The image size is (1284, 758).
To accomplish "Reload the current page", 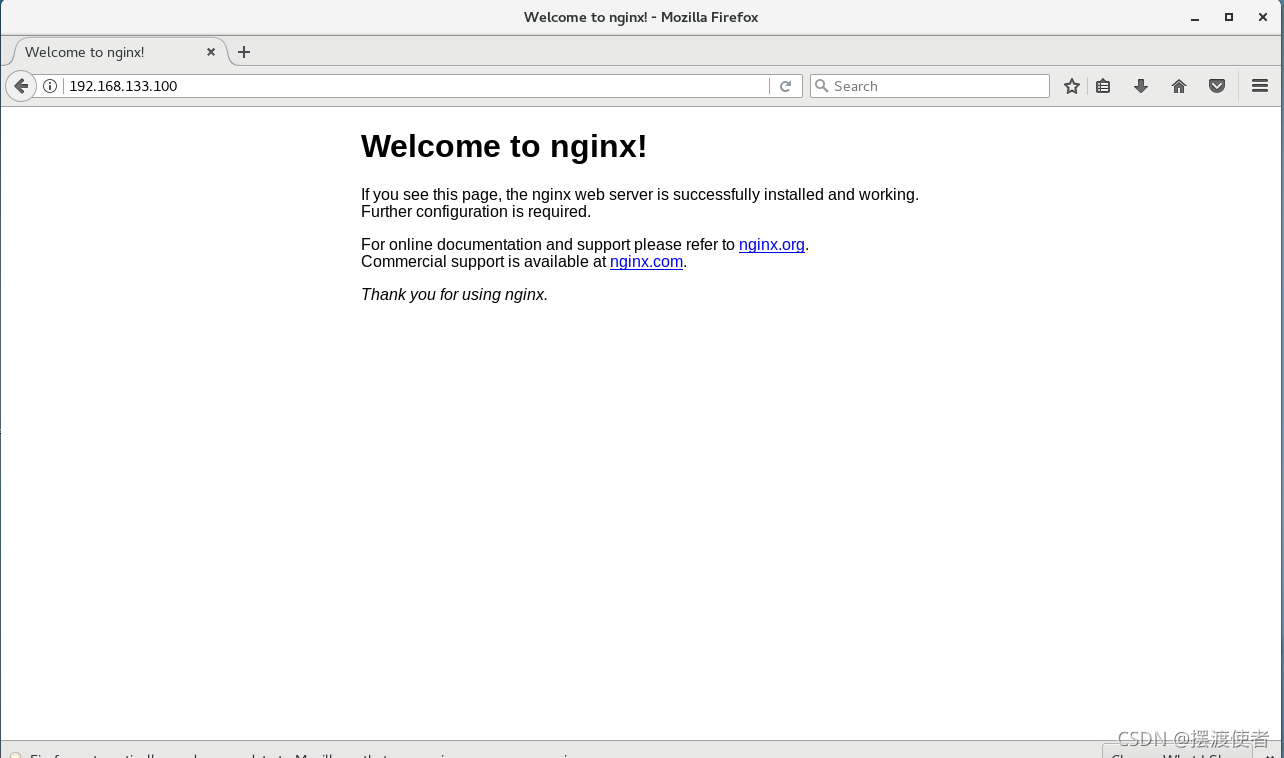I will click(785, 86).
